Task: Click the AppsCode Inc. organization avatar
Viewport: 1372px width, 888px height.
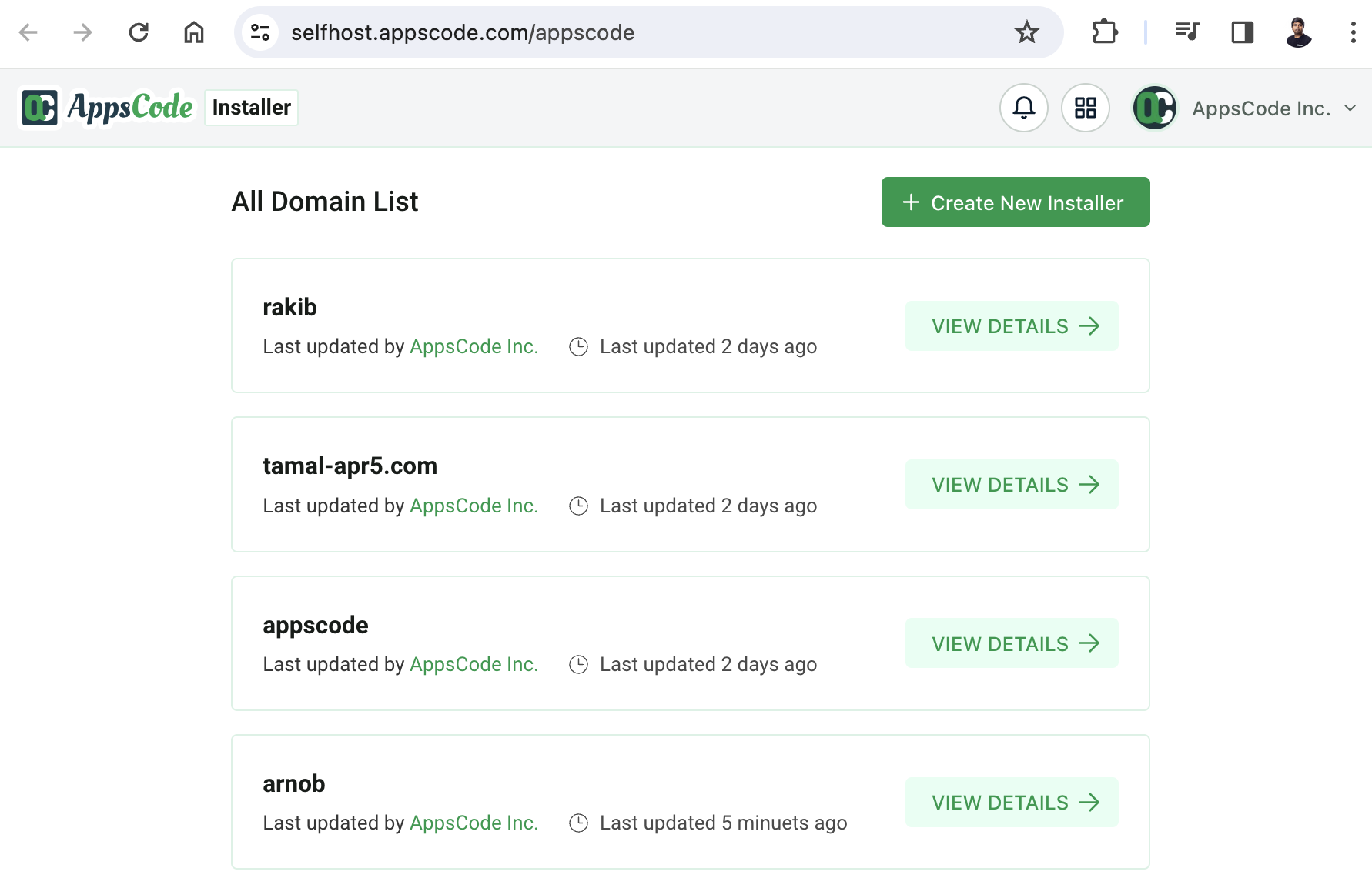Action: (1153, 108)
